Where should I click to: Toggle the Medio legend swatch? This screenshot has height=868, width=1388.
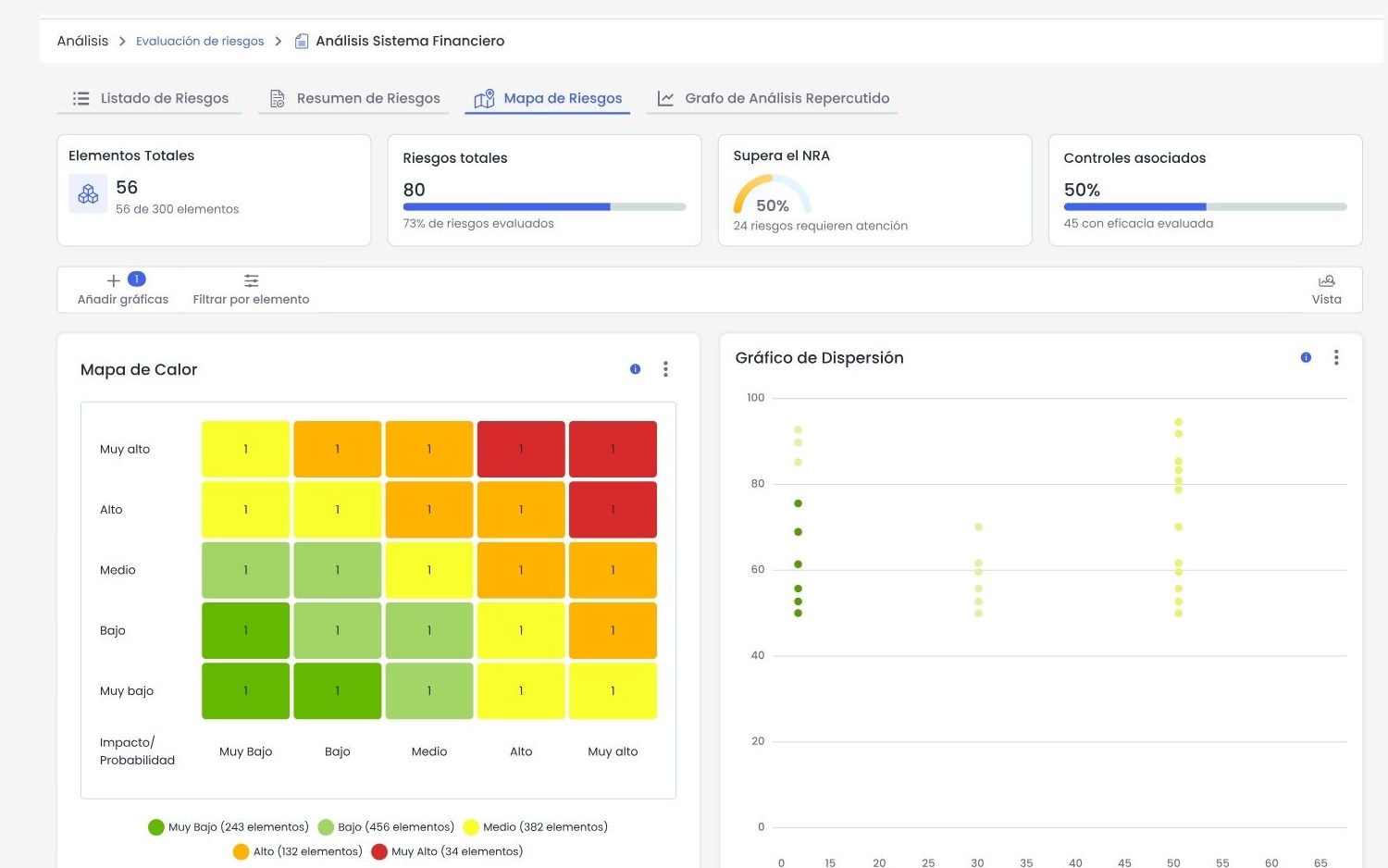pyautogui.click(x=471, y=827)
